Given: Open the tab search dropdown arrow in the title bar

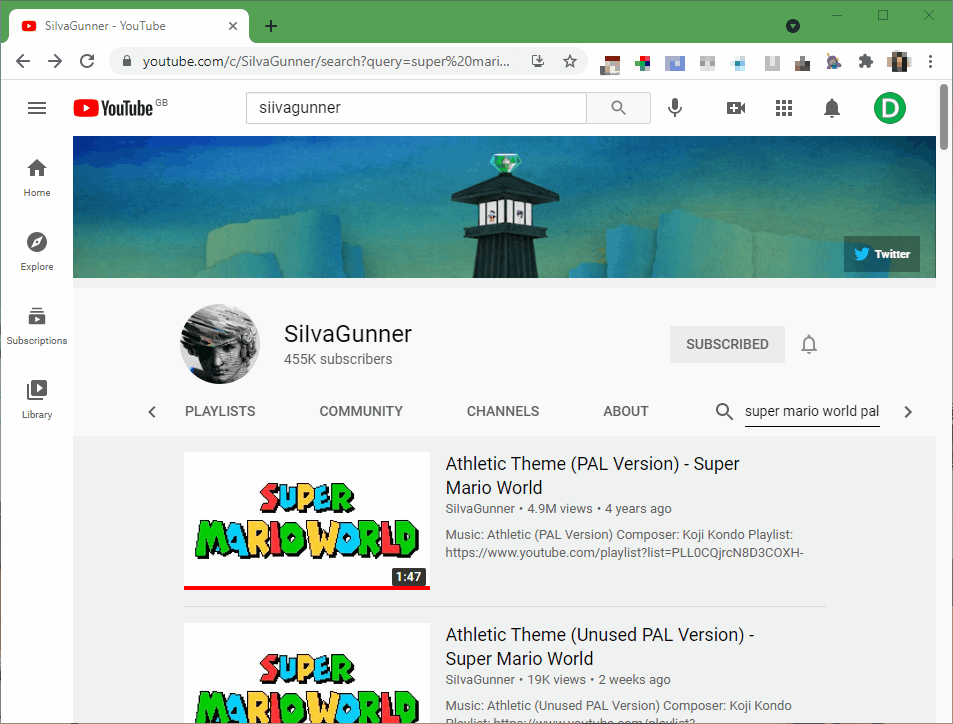Looking at the screenshot, I should point(793,26).
